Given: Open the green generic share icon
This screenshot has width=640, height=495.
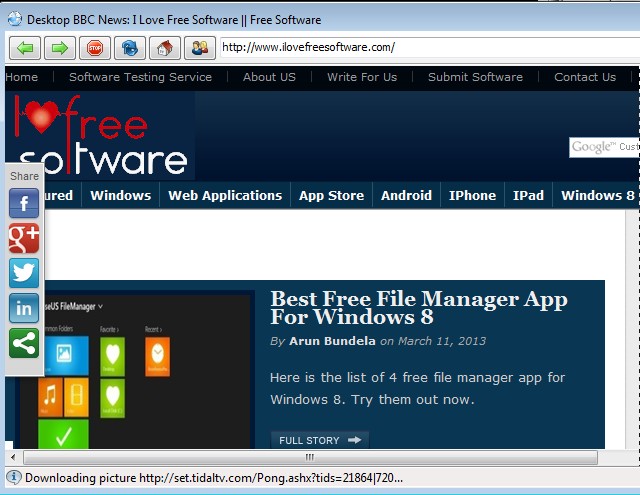Looking at the screenshot, I should pyautogui.click(x=24, y=343).
